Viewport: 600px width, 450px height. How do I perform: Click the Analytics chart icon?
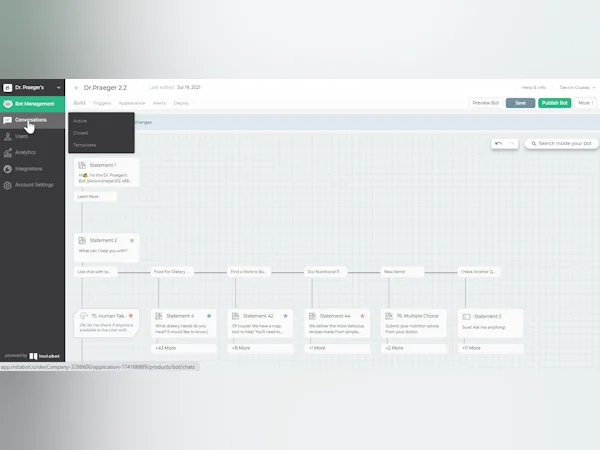point(8,152)
